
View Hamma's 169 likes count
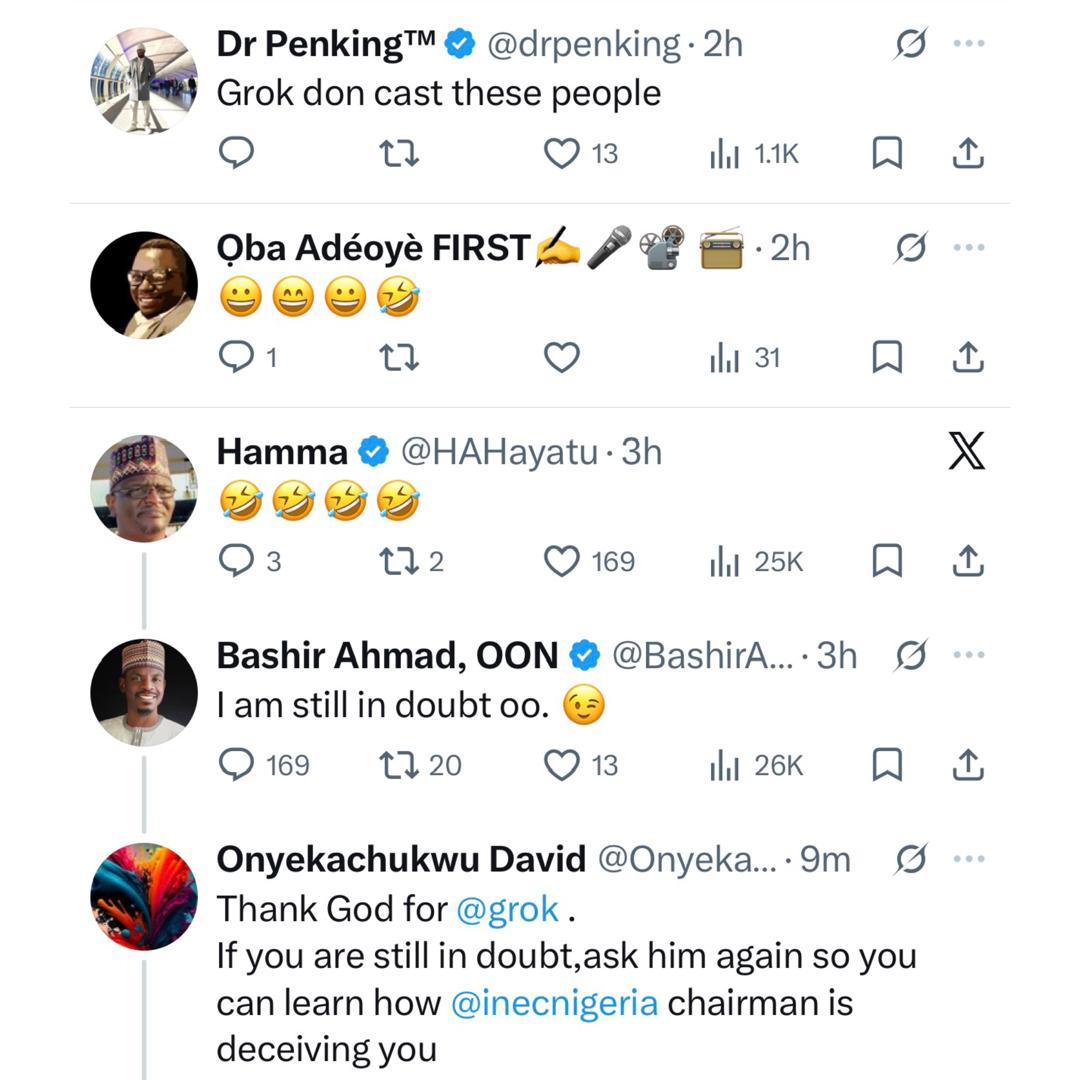pyautogui.click(x=613, y=561)
